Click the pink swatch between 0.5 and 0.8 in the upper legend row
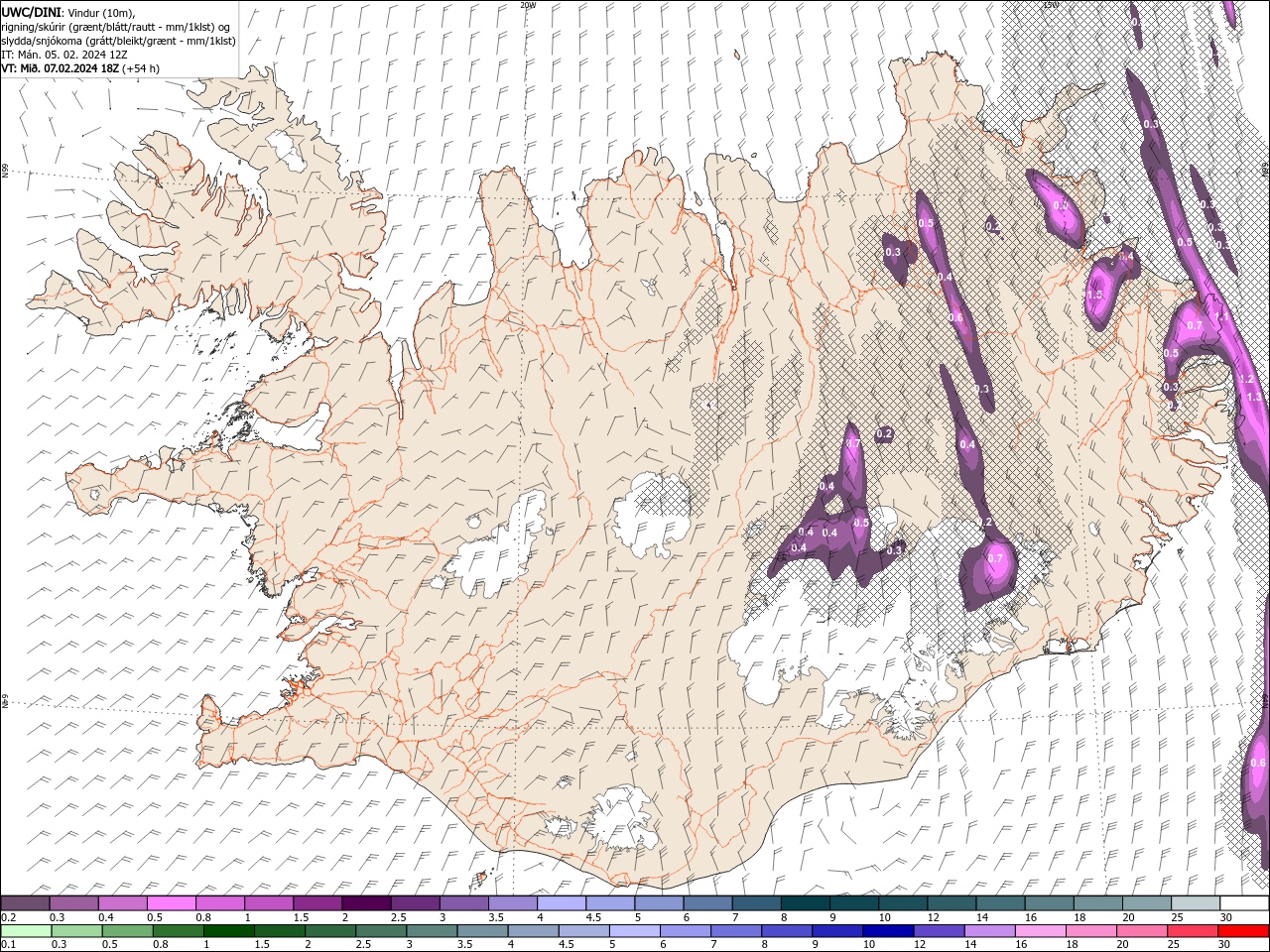The height and width of the screenshot is (952, 1270). coord(171,903)
